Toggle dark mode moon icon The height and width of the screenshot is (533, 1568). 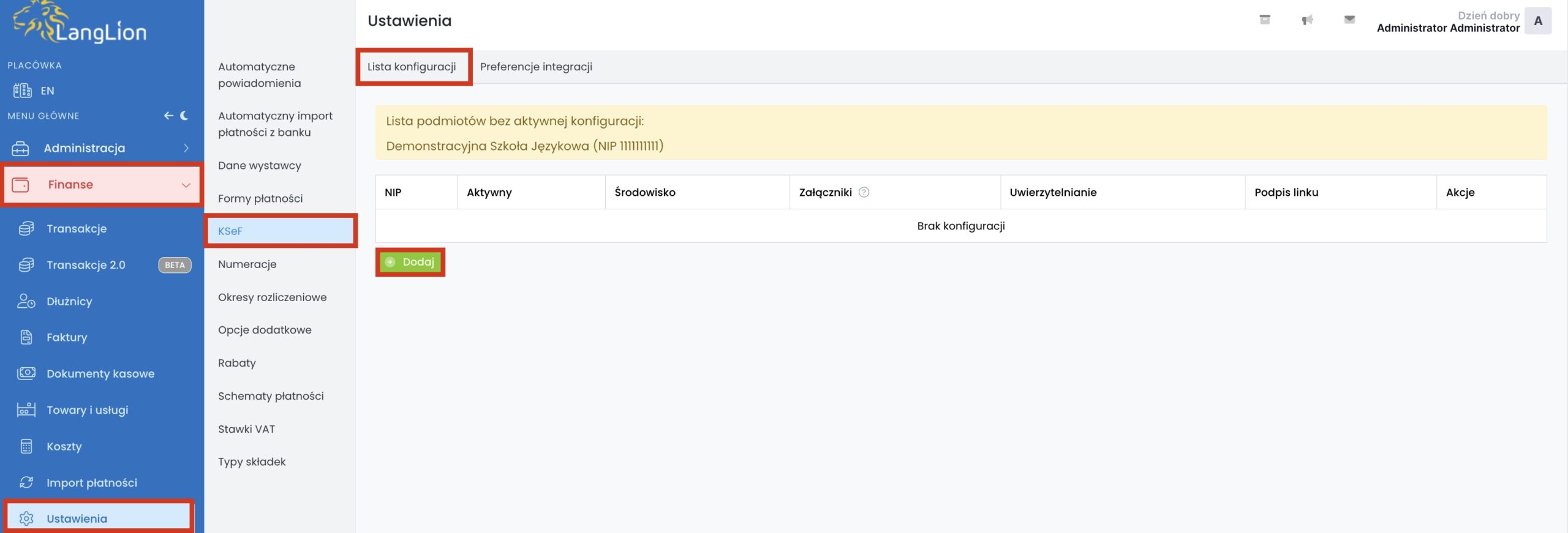coord(184,116)
